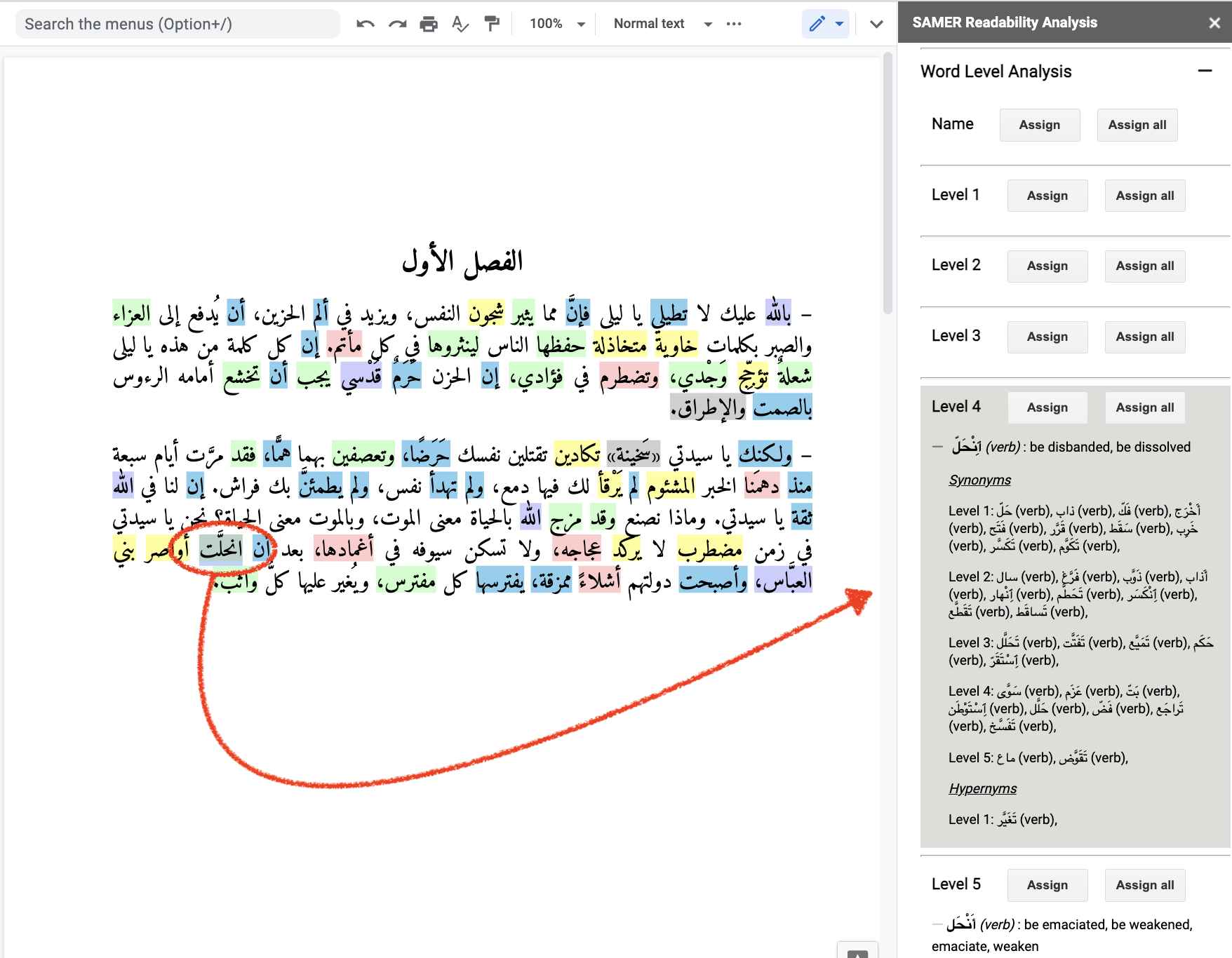Click the green highlighted word مفترس

(406, 581)
